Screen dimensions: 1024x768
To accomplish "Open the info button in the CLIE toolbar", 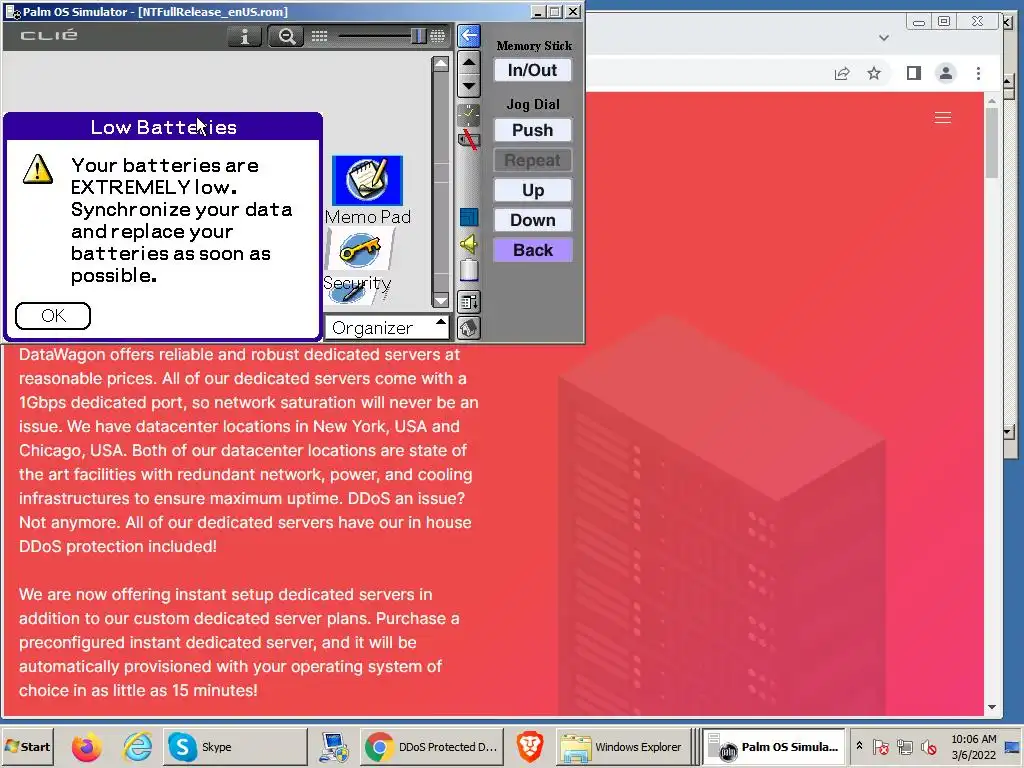I will (245, 36).
